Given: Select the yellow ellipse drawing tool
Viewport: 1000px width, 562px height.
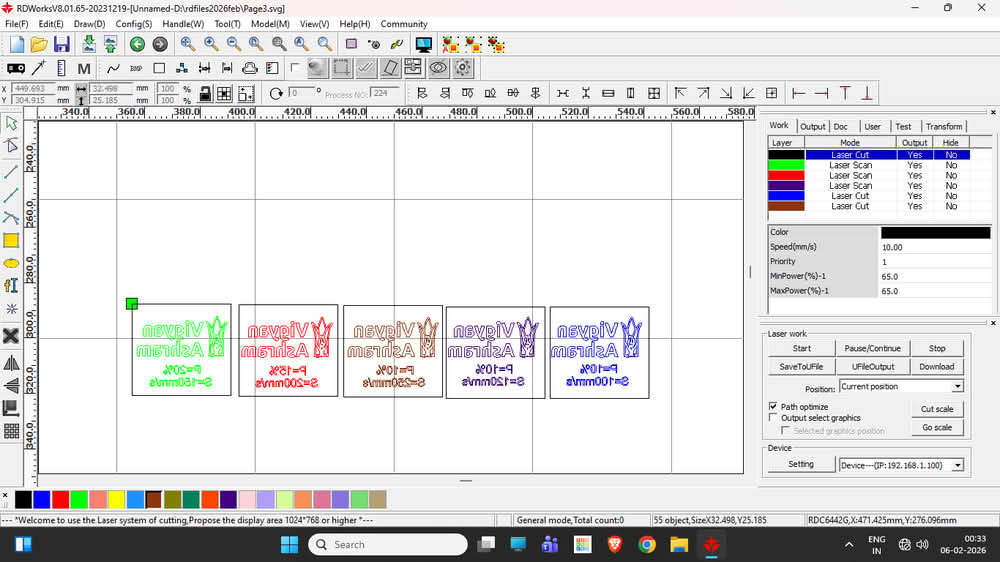Looking at the screenshot, I should tap(11, 263).
